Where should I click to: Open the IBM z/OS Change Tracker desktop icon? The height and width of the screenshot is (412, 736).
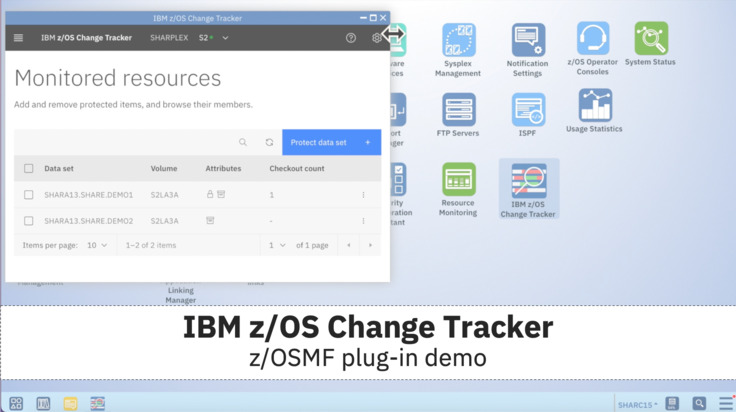point(528,190)
